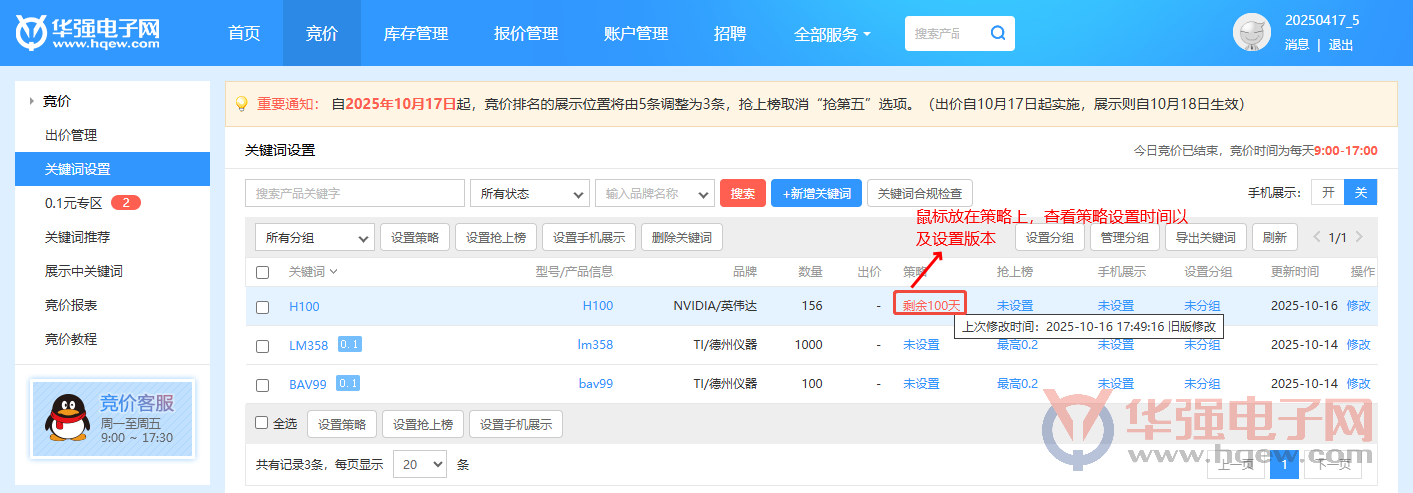Click the 华强电子网 logo
This screenshot has height=493, width=1413.
click(88, 33)
